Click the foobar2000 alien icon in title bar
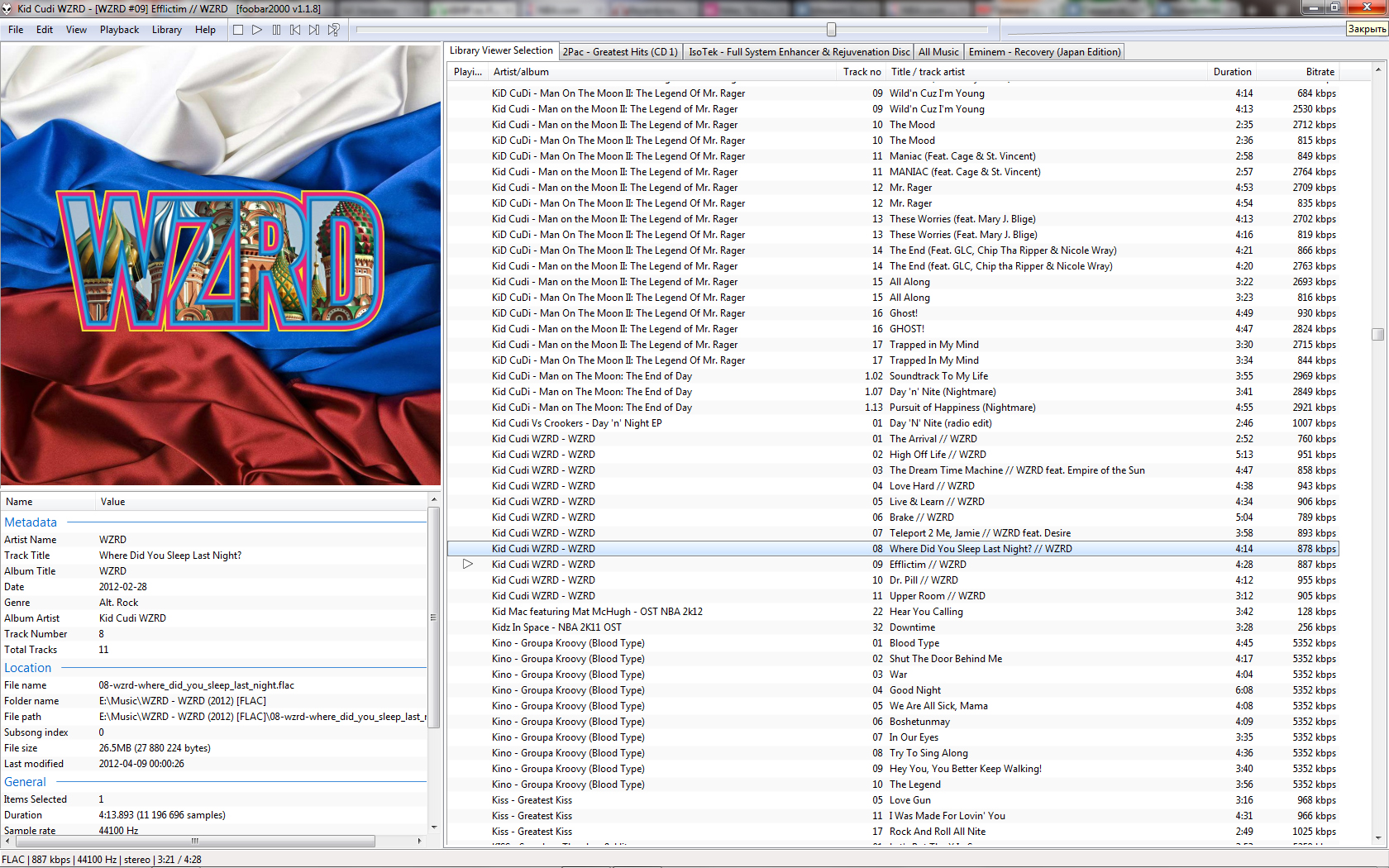Viewport: 1389px width, 868px height. click(x=7, y=8)
